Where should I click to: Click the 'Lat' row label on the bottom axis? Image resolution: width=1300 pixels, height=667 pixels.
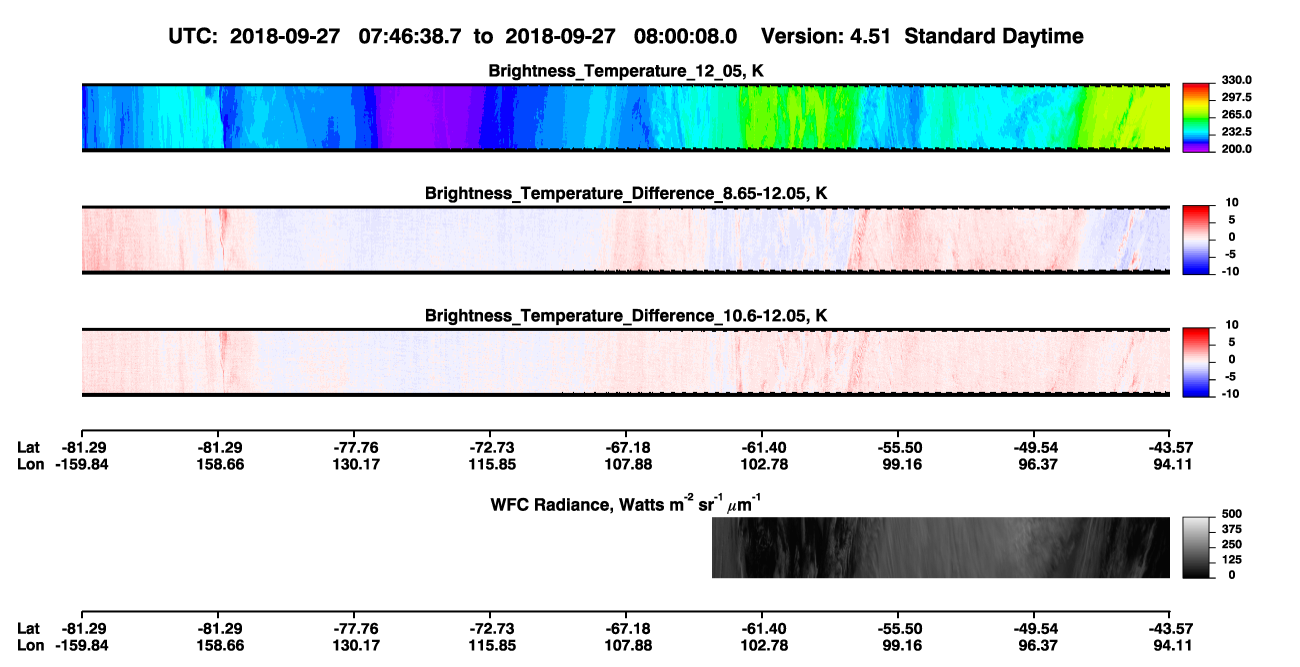(28, 628)
